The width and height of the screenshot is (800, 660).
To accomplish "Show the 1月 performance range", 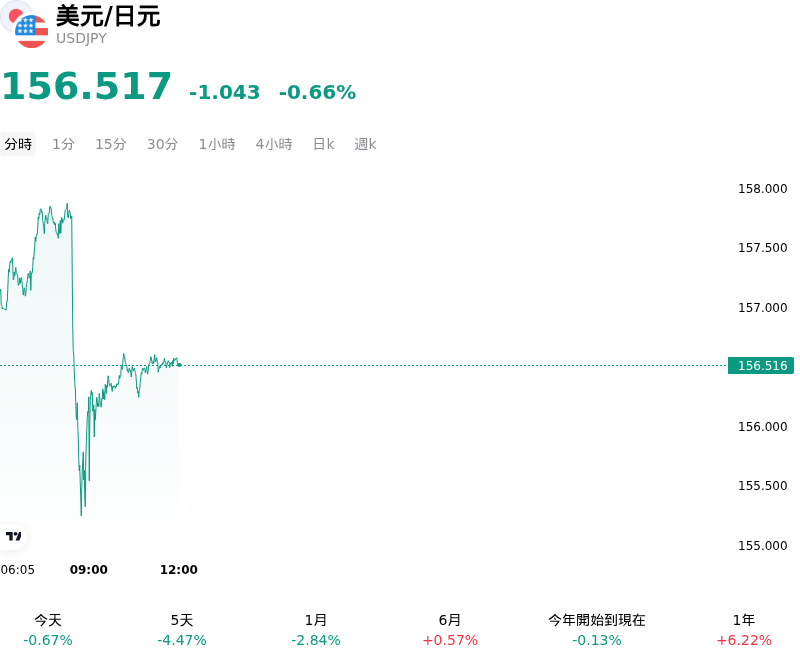I will [x=316, y=630].
